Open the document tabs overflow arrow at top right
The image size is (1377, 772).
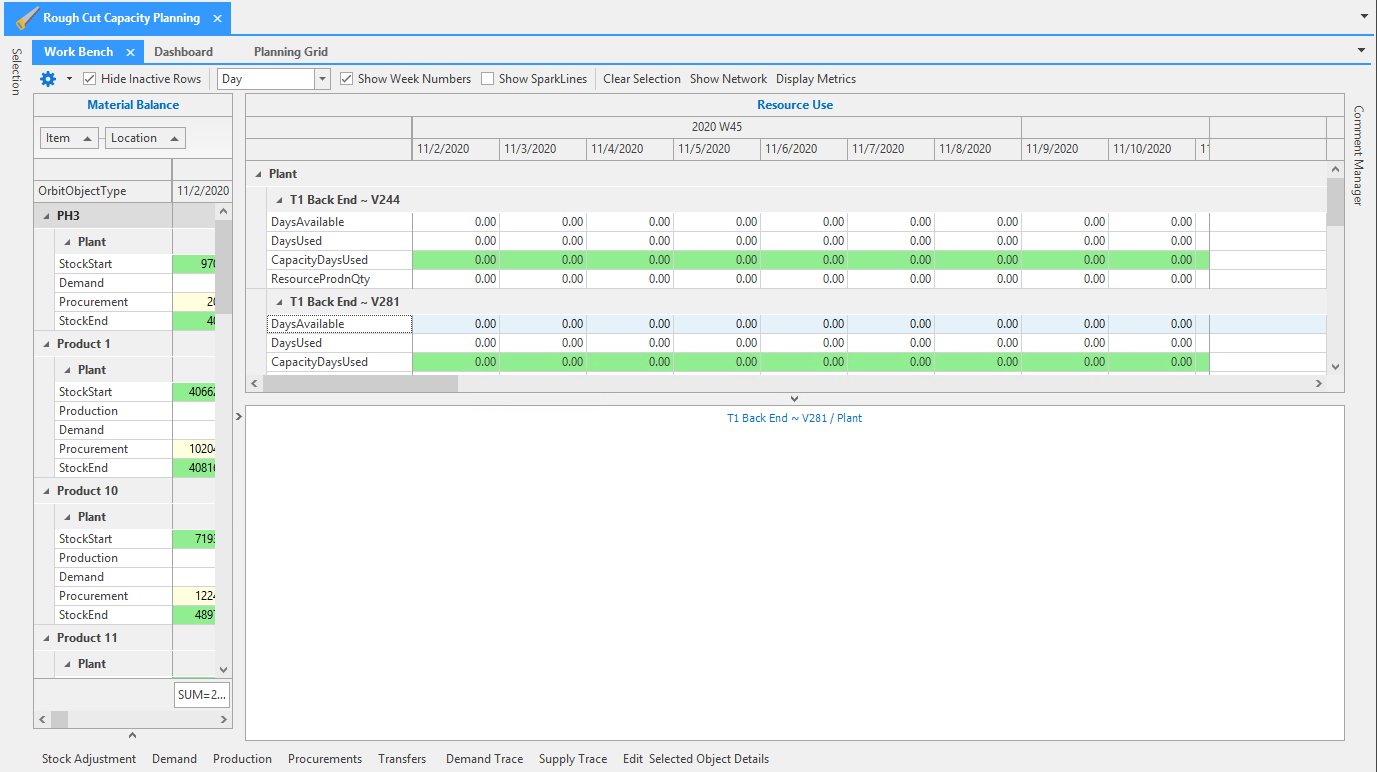click(1364, 17)
